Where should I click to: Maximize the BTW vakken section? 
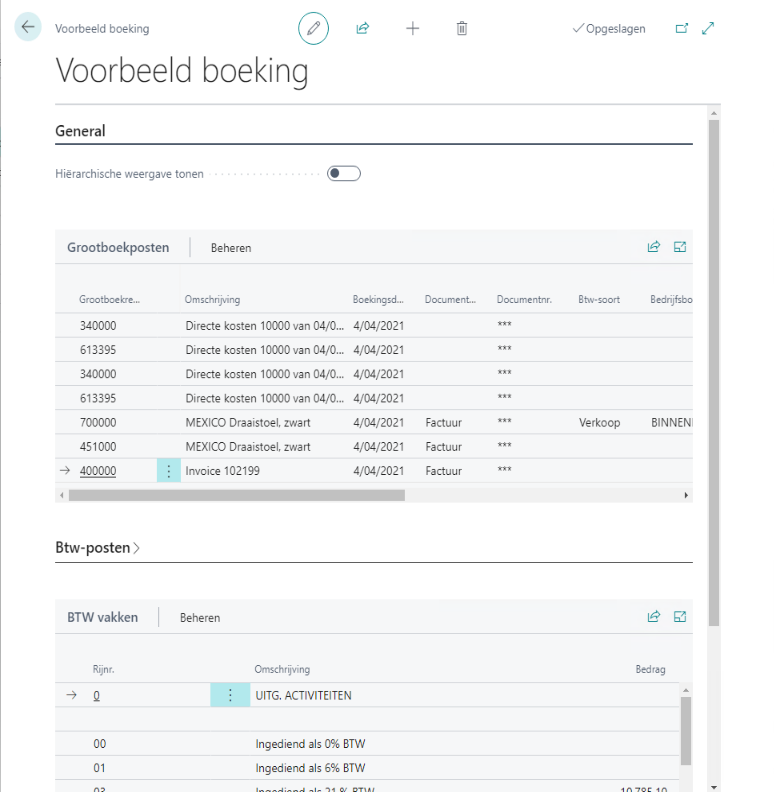[680, 617]
